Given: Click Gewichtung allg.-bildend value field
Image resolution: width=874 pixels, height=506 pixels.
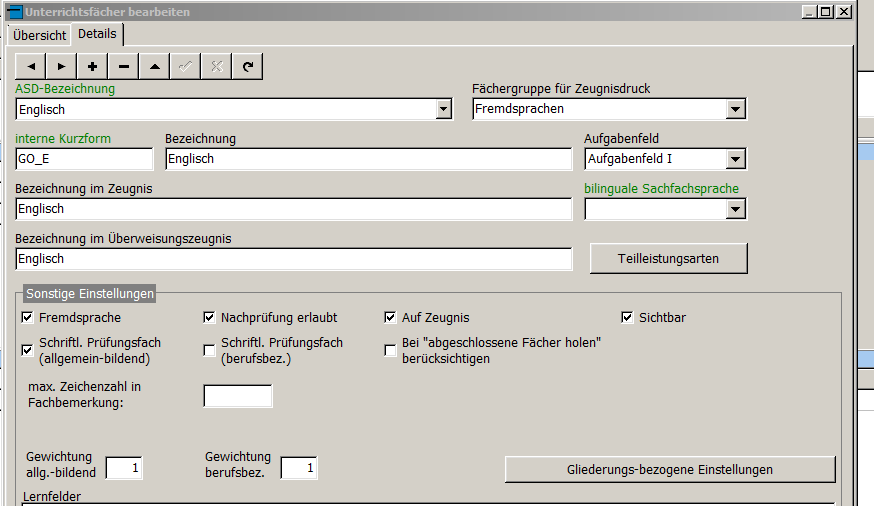Looking at the screenshot, I should click(124, 468).
